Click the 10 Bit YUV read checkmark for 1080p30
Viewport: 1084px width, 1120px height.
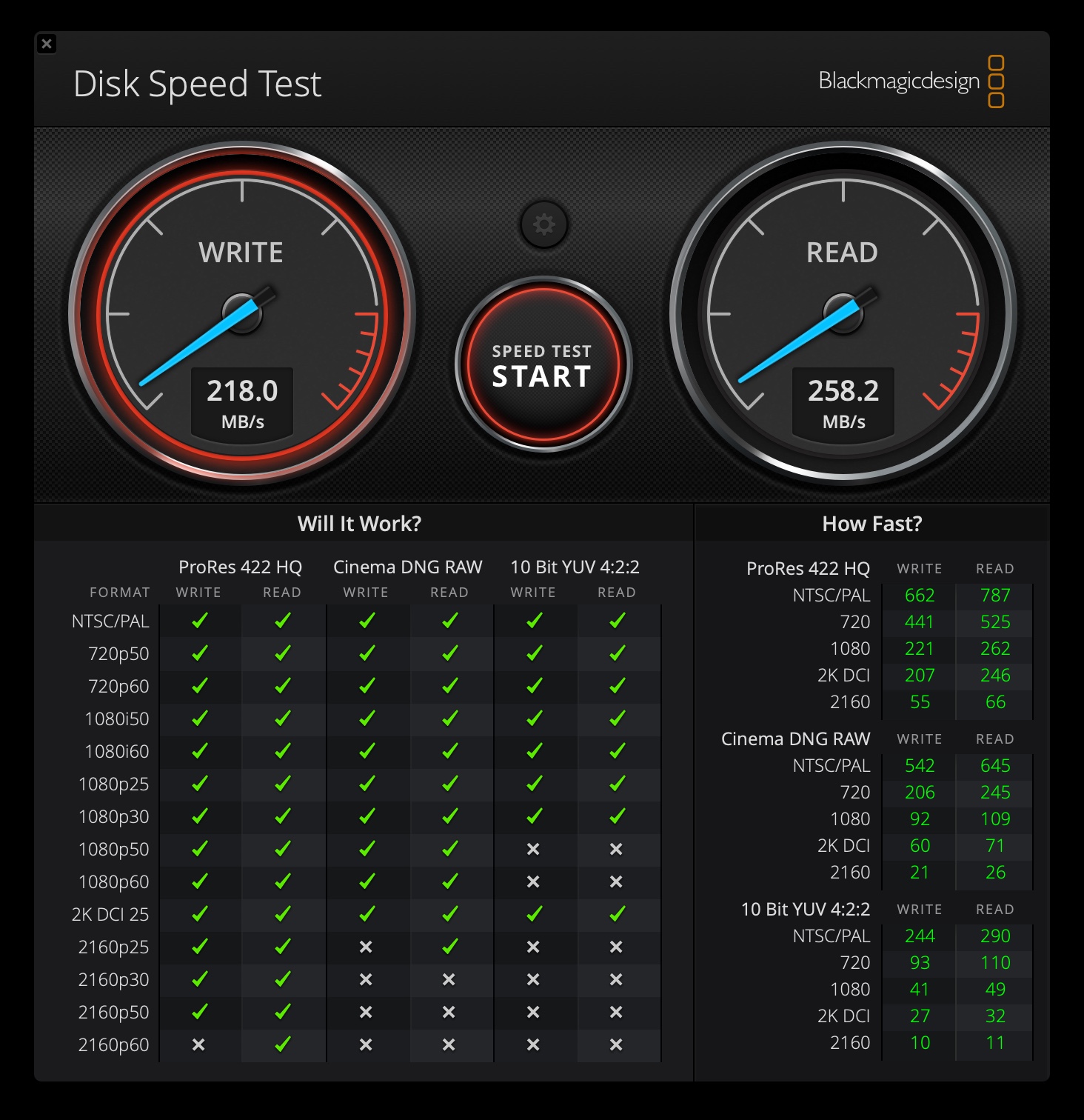[x=617, y=816]
